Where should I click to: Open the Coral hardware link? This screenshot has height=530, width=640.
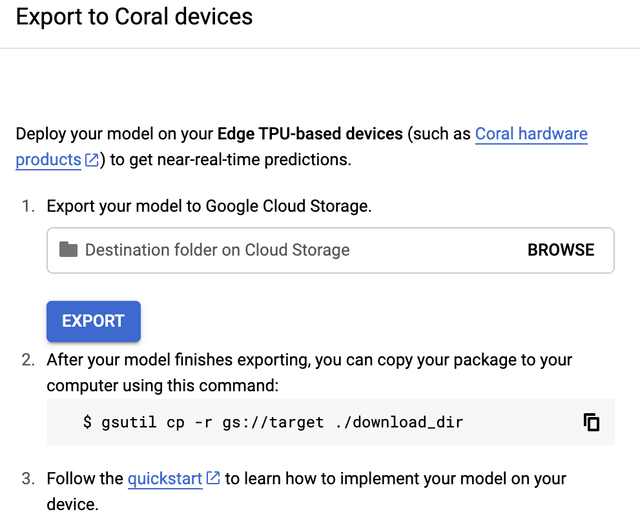531,134
